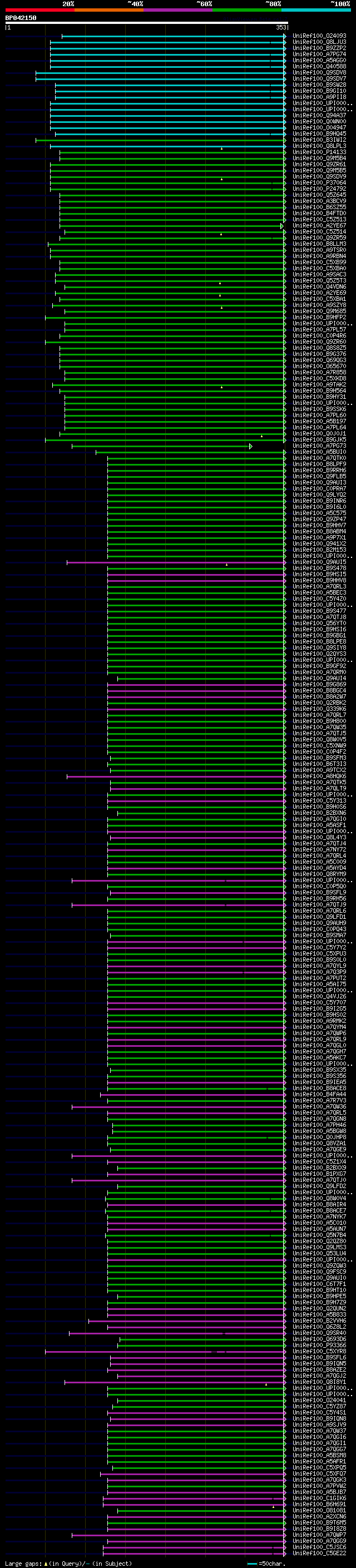This screenshot has width=356, height=1568.
Task: Select hit label UniRef100_A5BUI0
Action: click(x=319, y=452)
